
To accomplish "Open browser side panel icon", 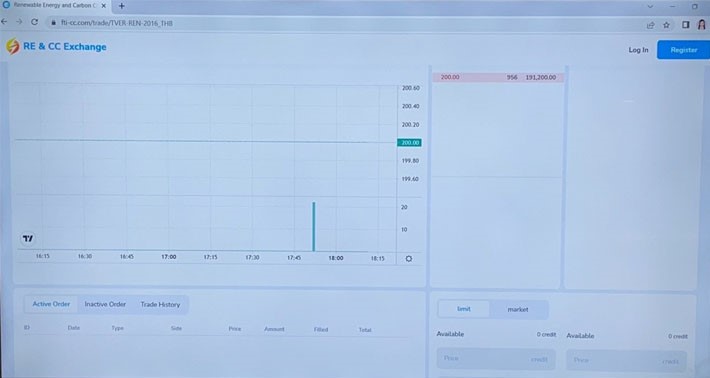I will 686,25.
